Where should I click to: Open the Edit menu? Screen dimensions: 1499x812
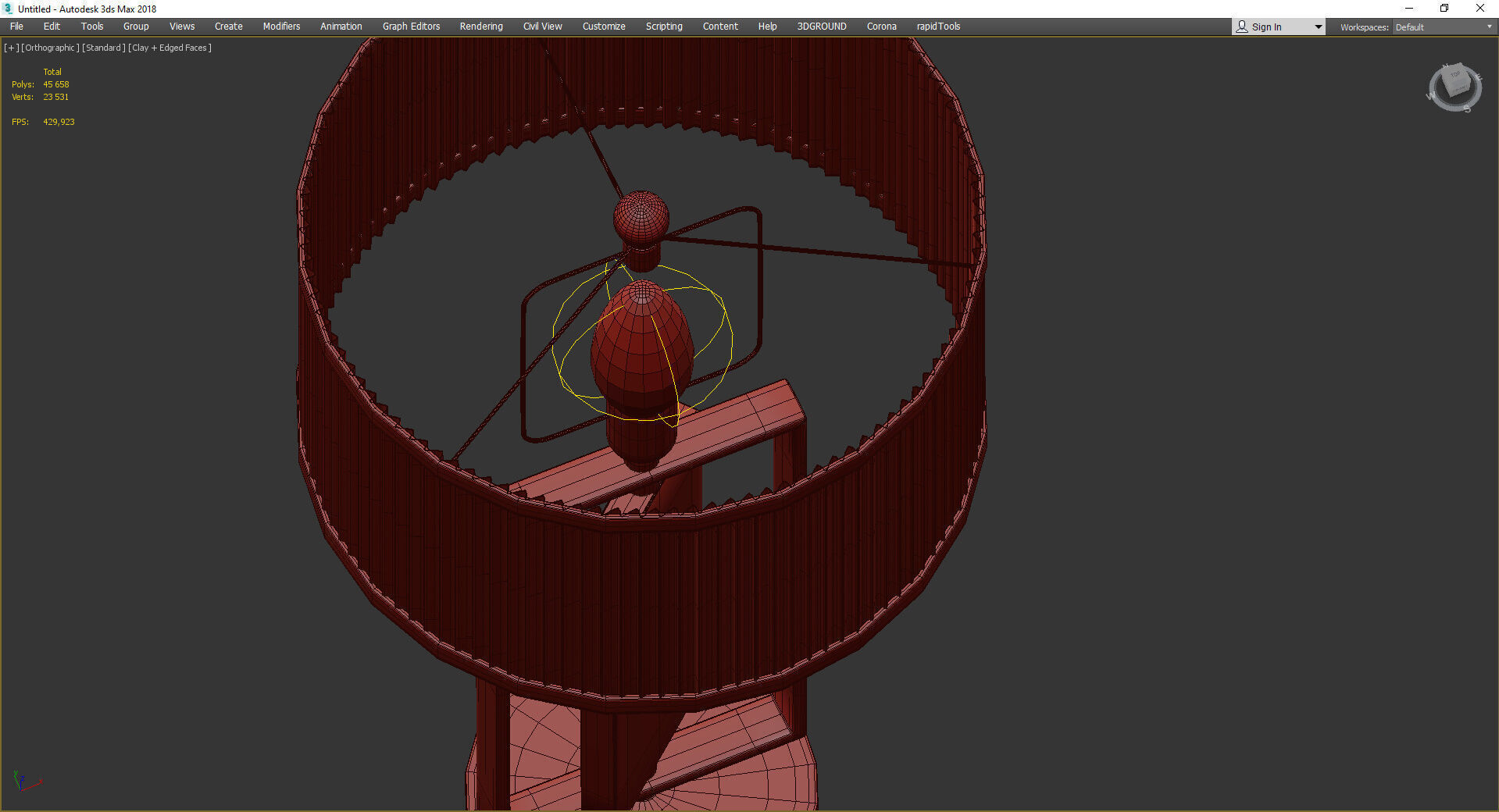(52, 27)
